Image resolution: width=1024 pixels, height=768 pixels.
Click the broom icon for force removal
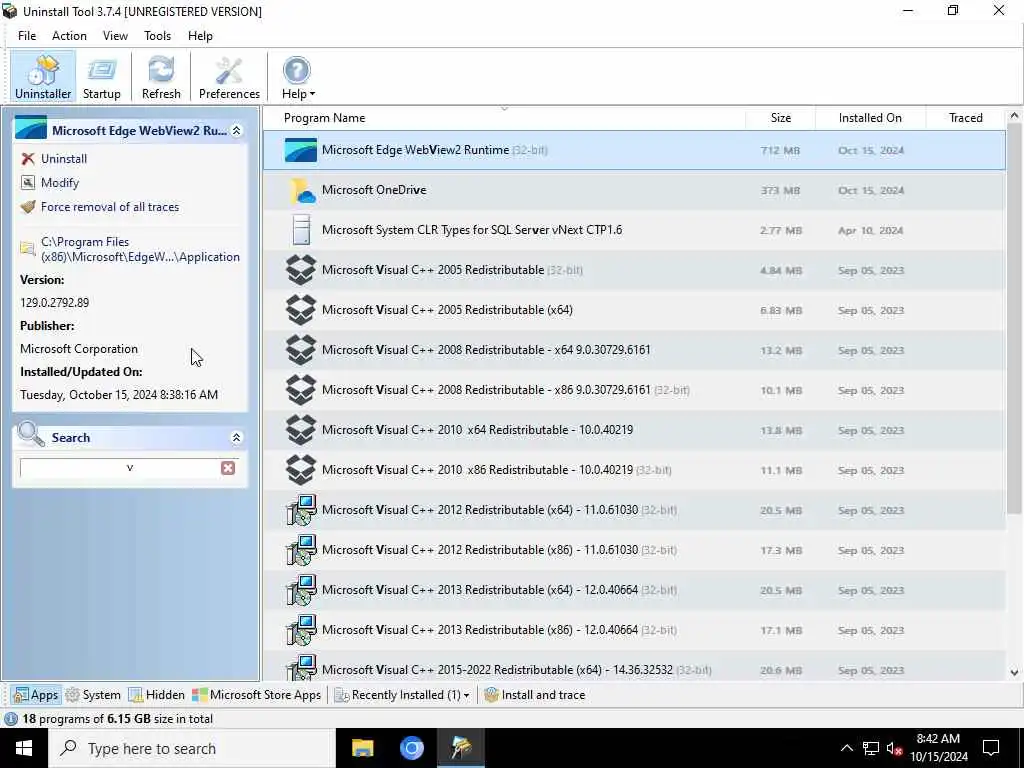(27, 207)
